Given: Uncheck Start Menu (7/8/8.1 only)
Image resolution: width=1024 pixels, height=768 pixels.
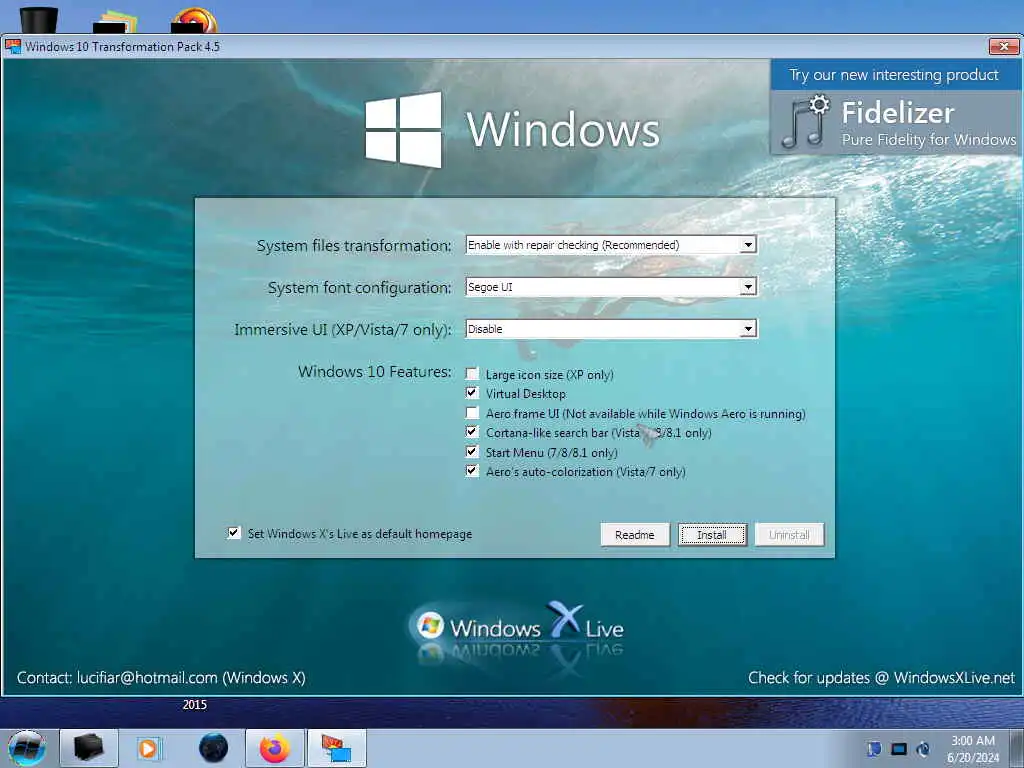Looking at the screenshot, I should 472,451.
